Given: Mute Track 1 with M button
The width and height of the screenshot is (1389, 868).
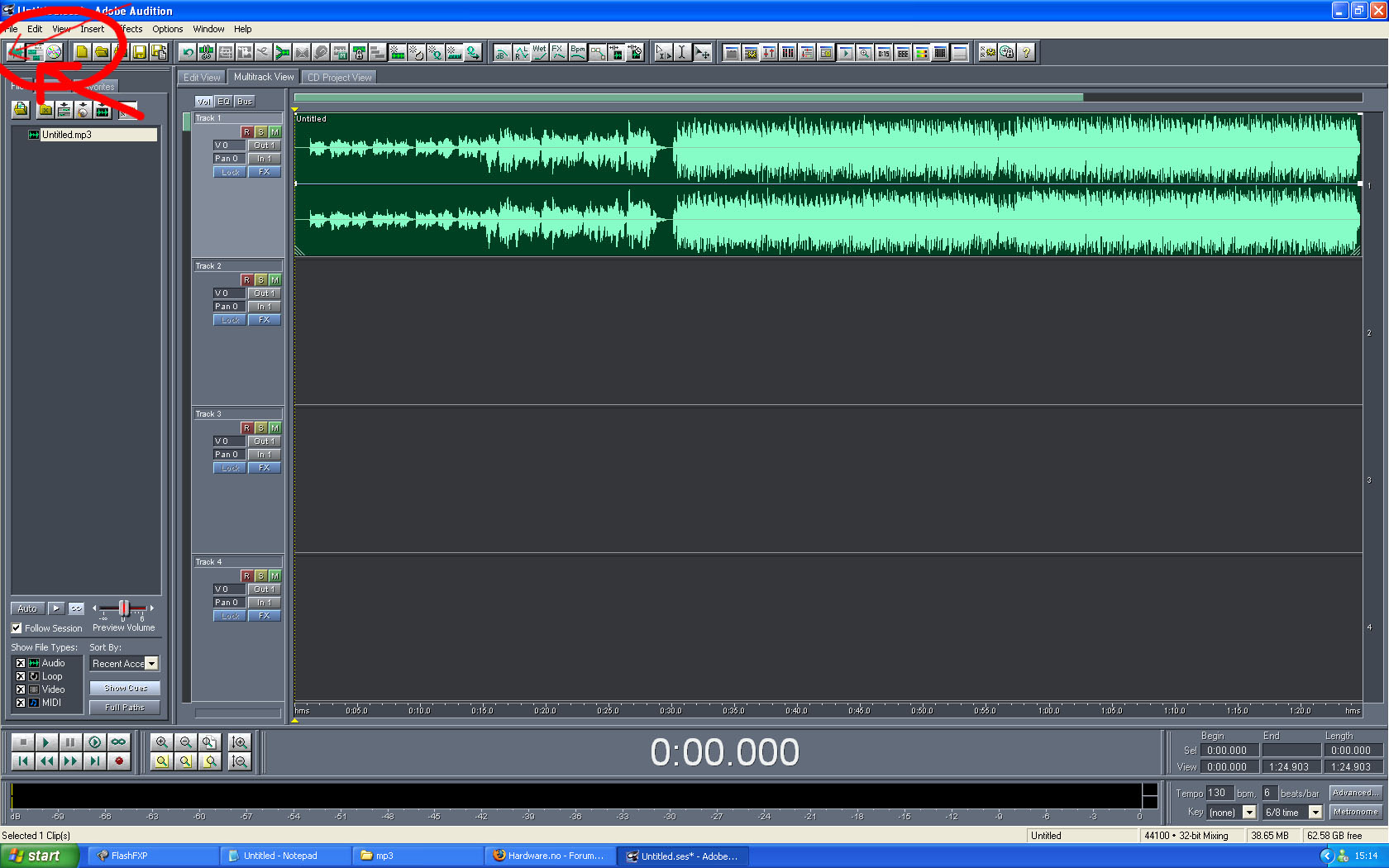Looking at the screenshot, I should (274, 132).
